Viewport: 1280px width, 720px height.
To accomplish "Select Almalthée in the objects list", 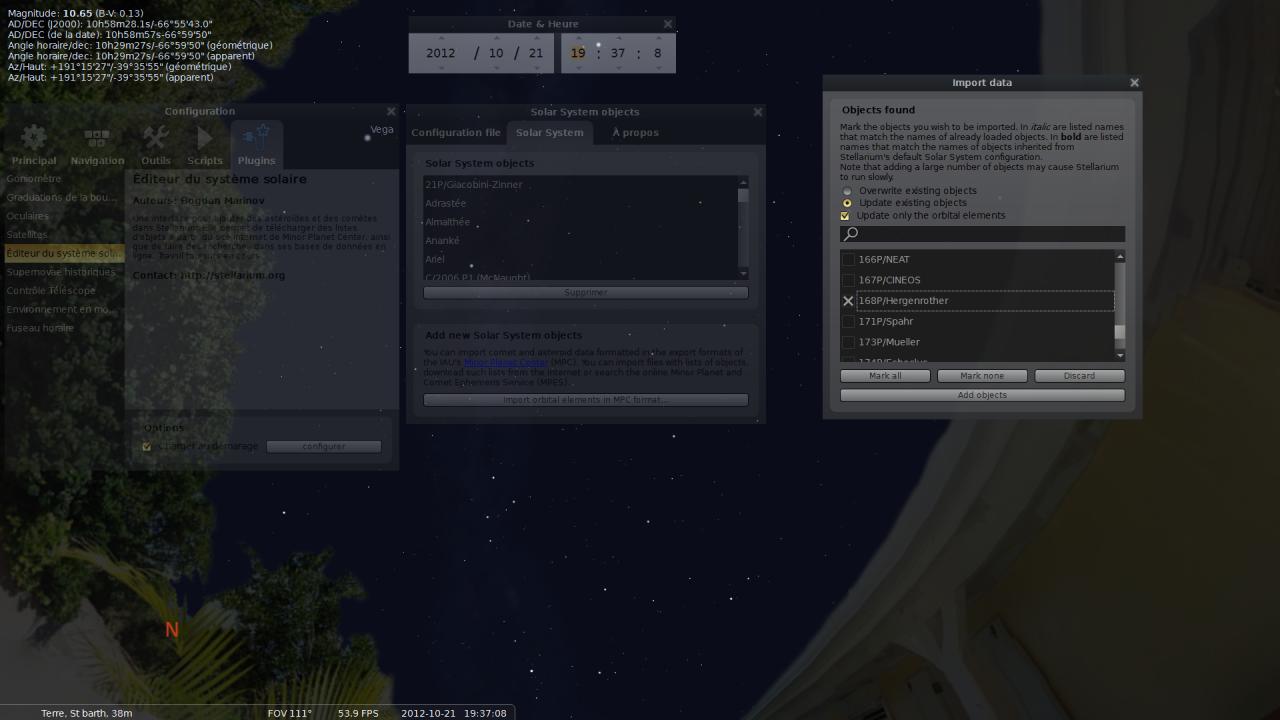I will [580, 222].
